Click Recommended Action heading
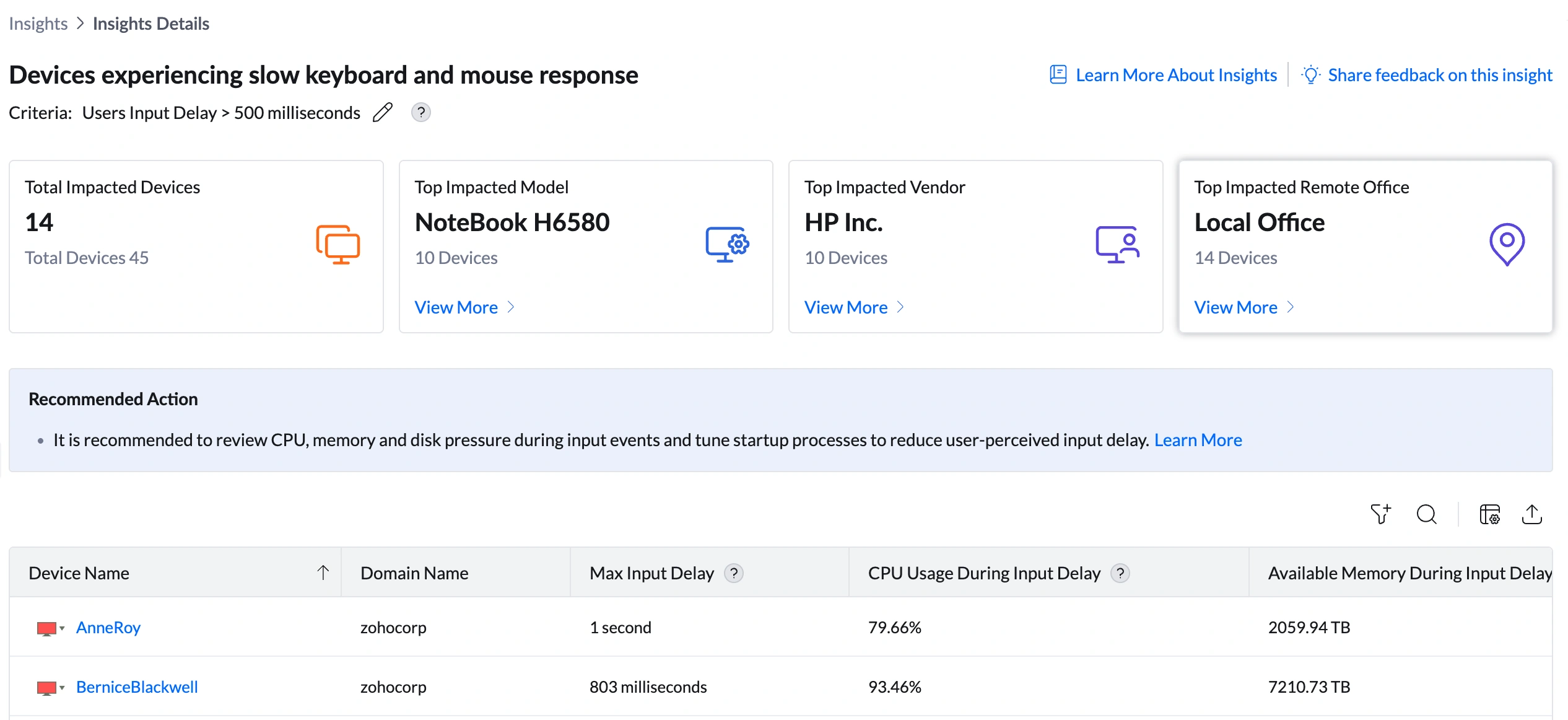 pos(113,399)
